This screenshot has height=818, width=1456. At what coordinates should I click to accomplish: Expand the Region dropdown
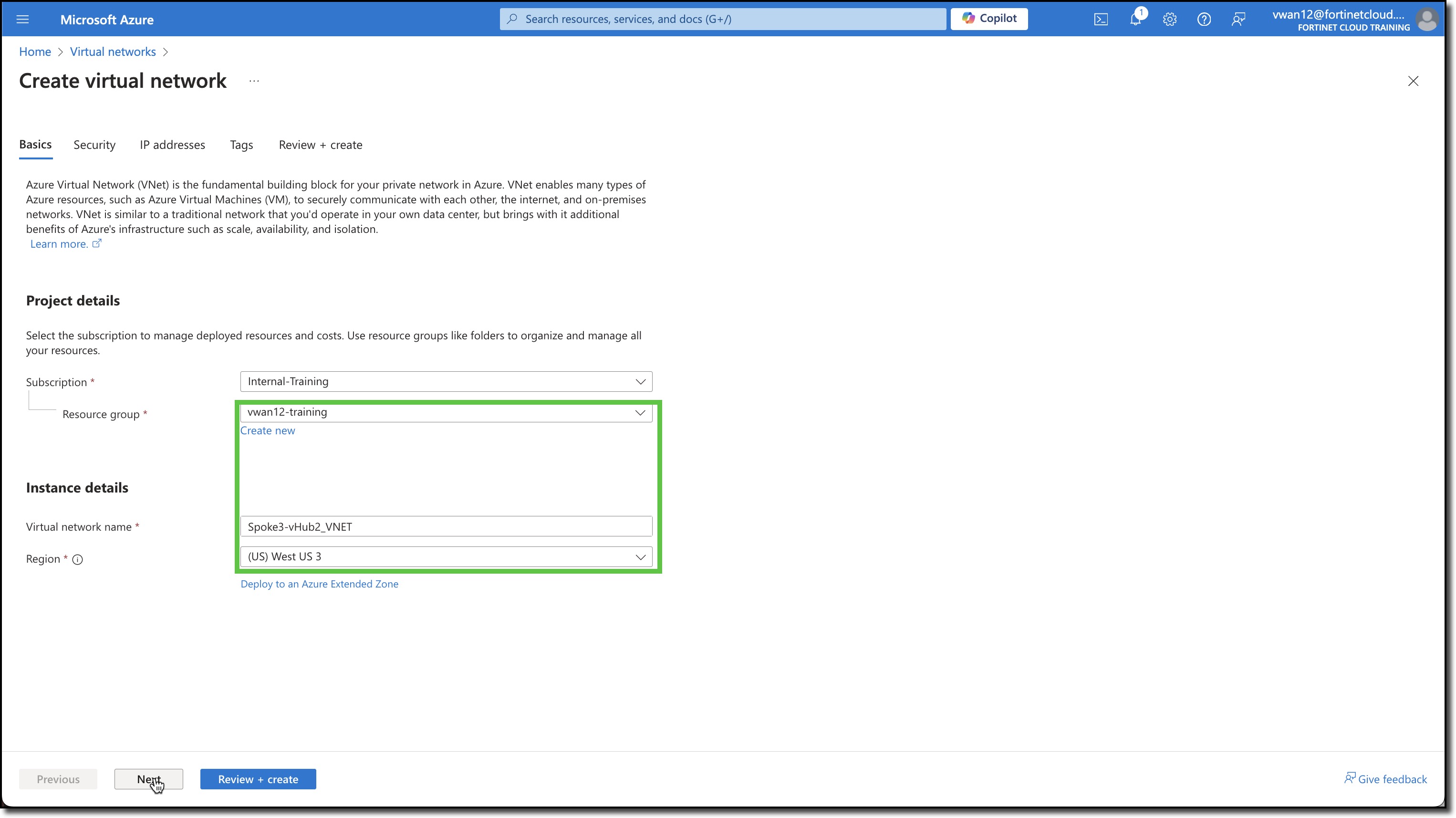[x=446, y=557]
